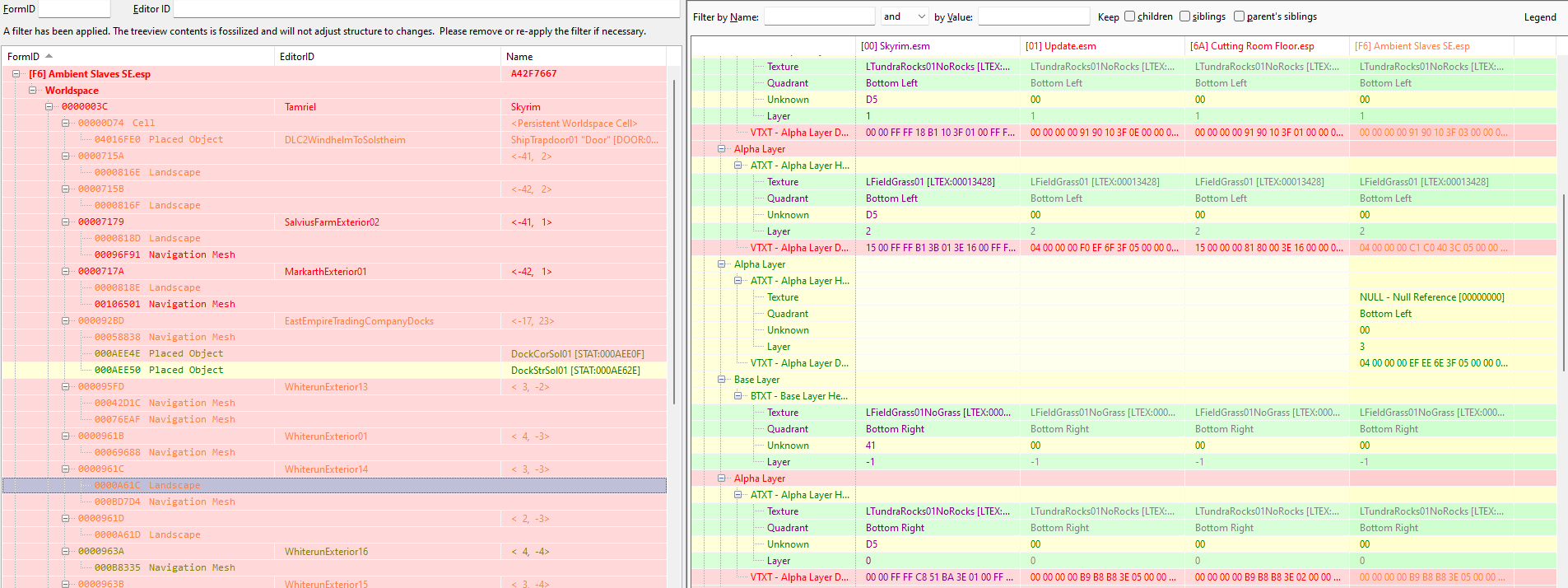Select the 04016FE0 Placed Object row
Viewport: 1568px width, 588px height.
tap(334, 139)
